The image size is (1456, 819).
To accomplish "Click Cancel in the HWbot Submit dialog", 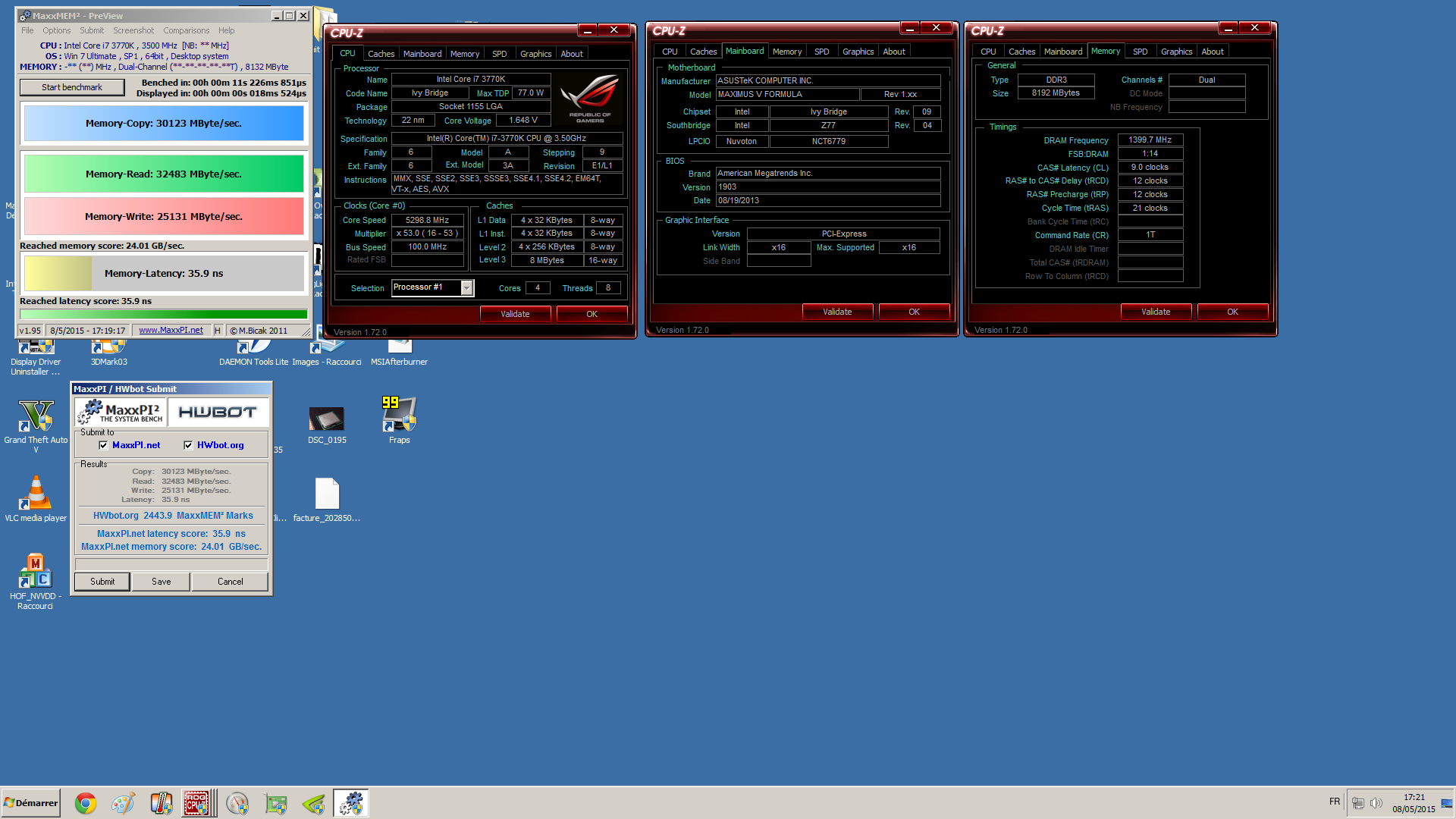I will [x=231, y=582].
